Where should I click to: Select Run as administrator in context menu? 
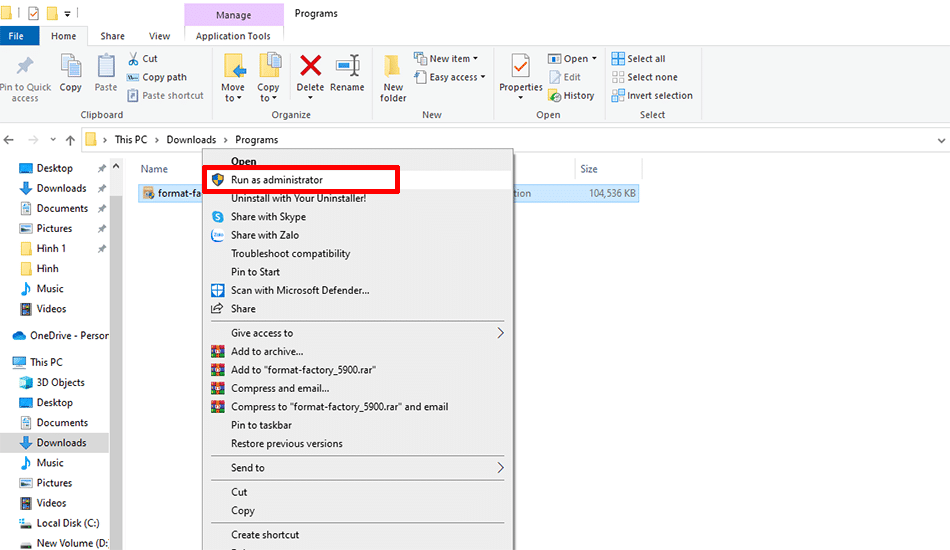coord(277,180)
